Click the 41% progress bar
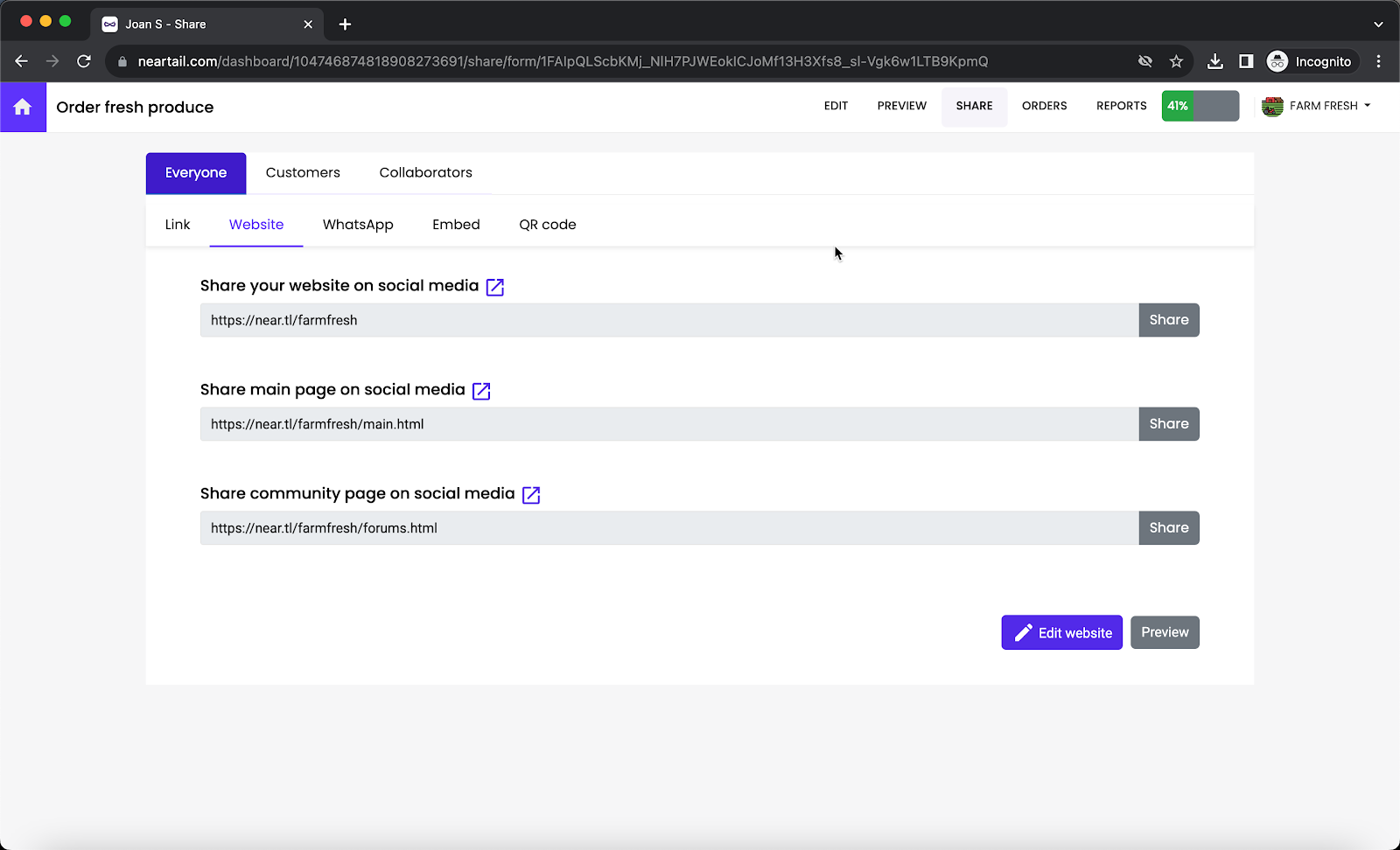 click(1200, 106)
